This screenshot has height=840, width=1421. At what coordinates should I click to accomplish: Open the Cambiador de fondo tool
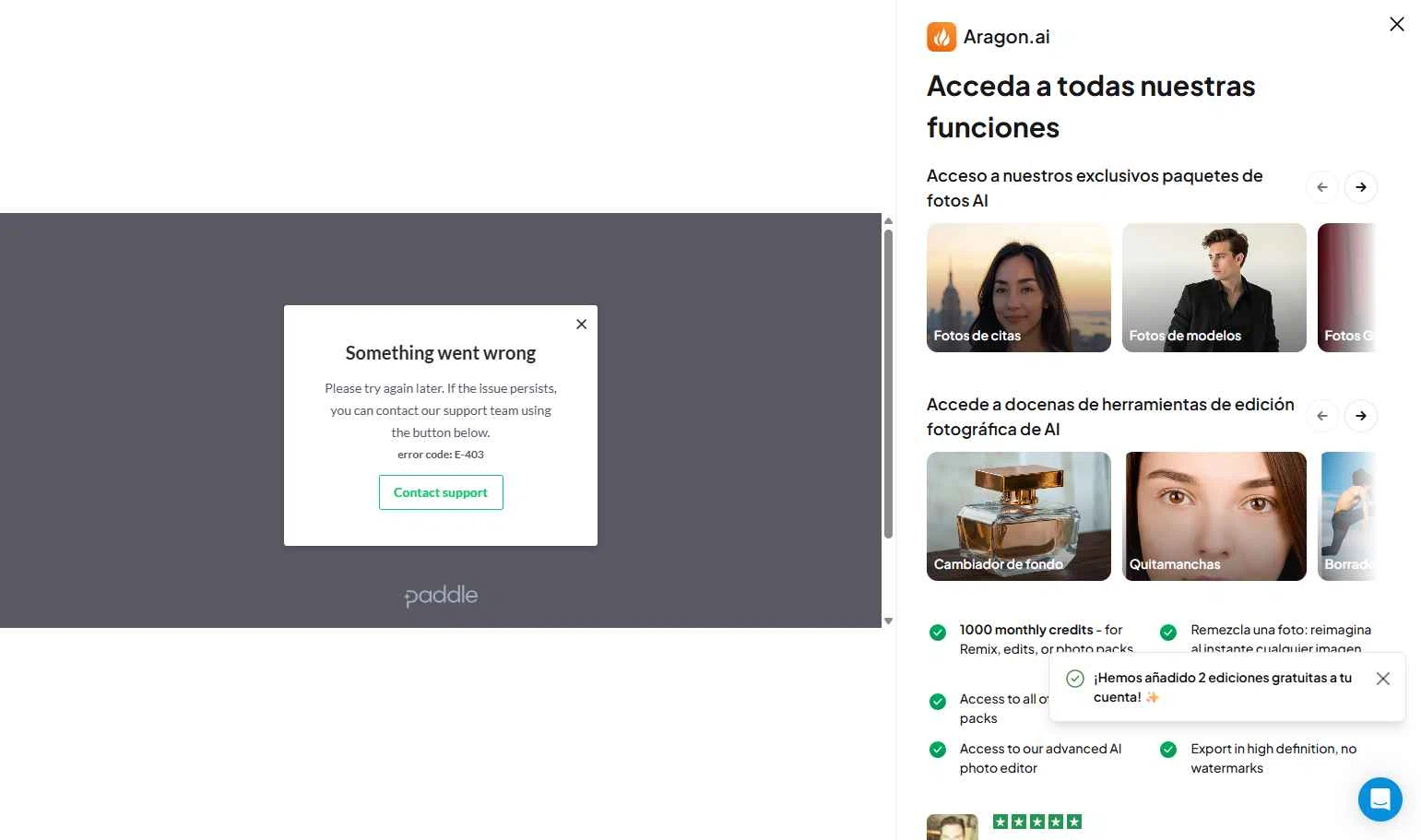point(1019,516)
